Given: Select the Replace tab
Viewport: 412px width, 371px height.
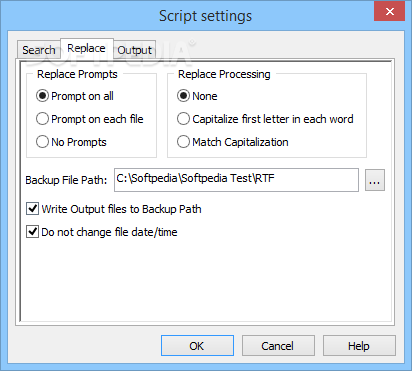Looking at the screenshot, I should (x=87, y=48).
